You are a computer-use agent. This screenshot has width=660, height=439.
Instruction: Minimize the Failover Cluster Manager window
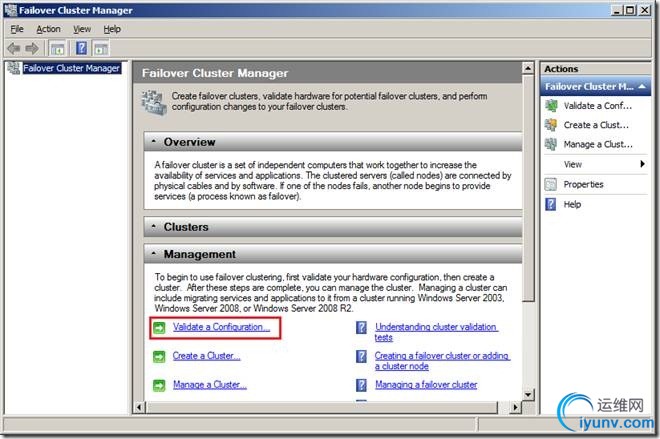[617, 10]
